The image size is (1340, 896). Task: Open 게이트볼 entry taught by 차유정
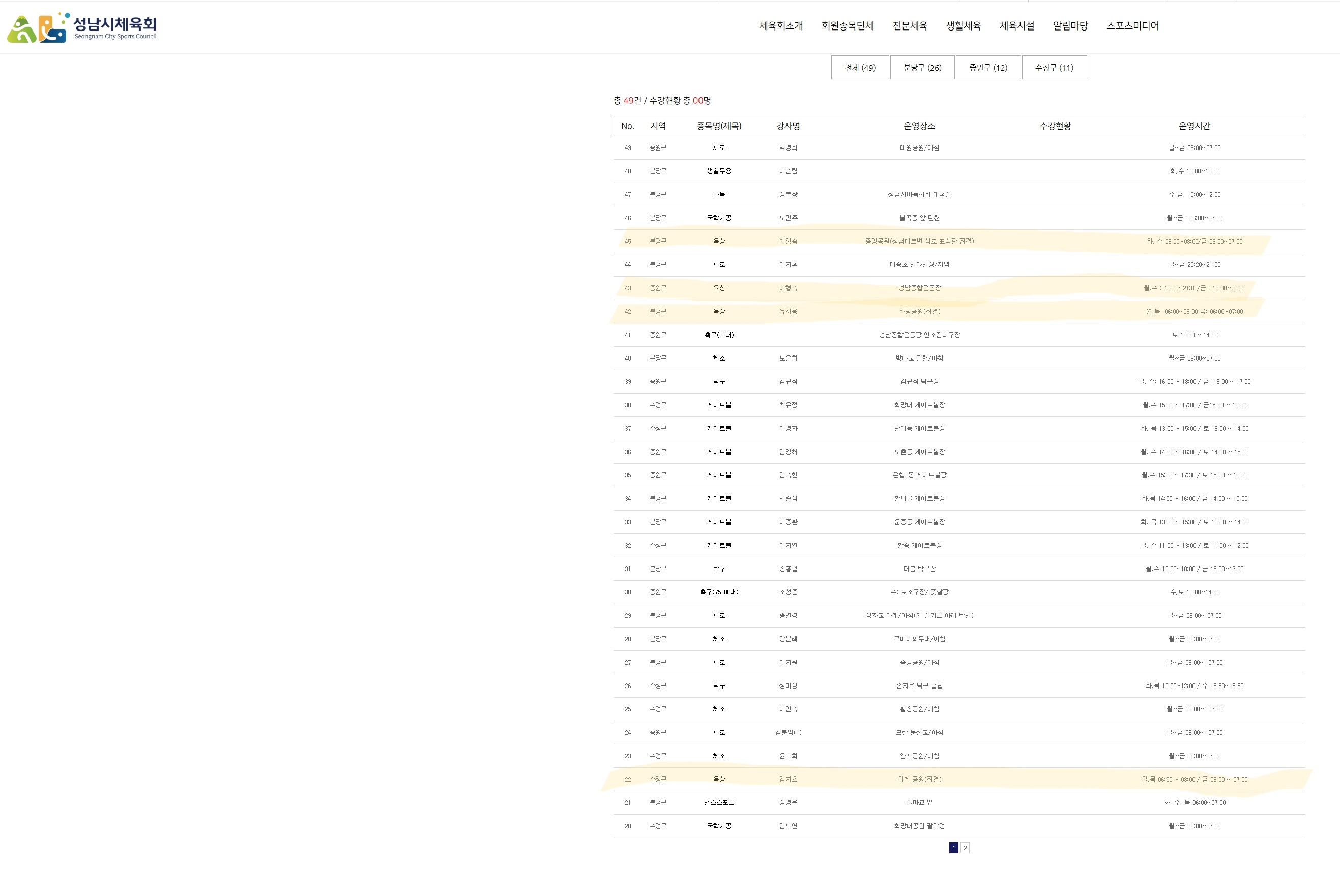point(719,406)
